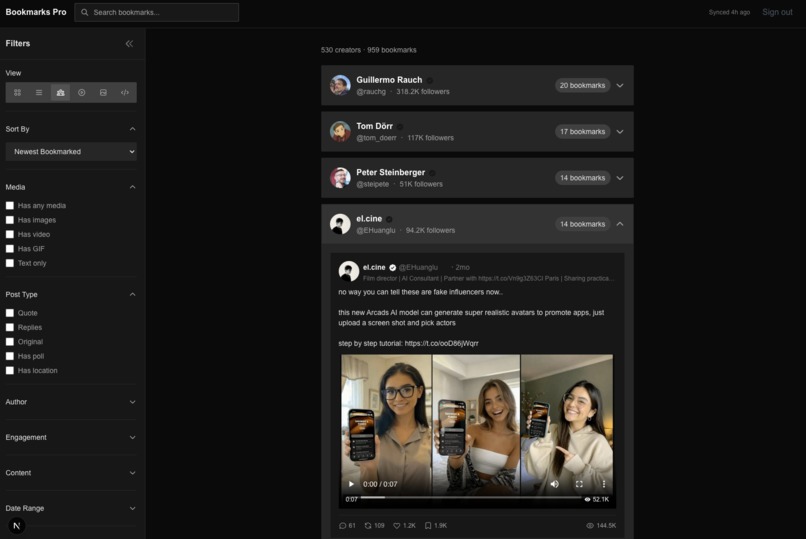806x539 pixels.
Task: Focus the Search bookmarks input field
Action: point(157,12)
